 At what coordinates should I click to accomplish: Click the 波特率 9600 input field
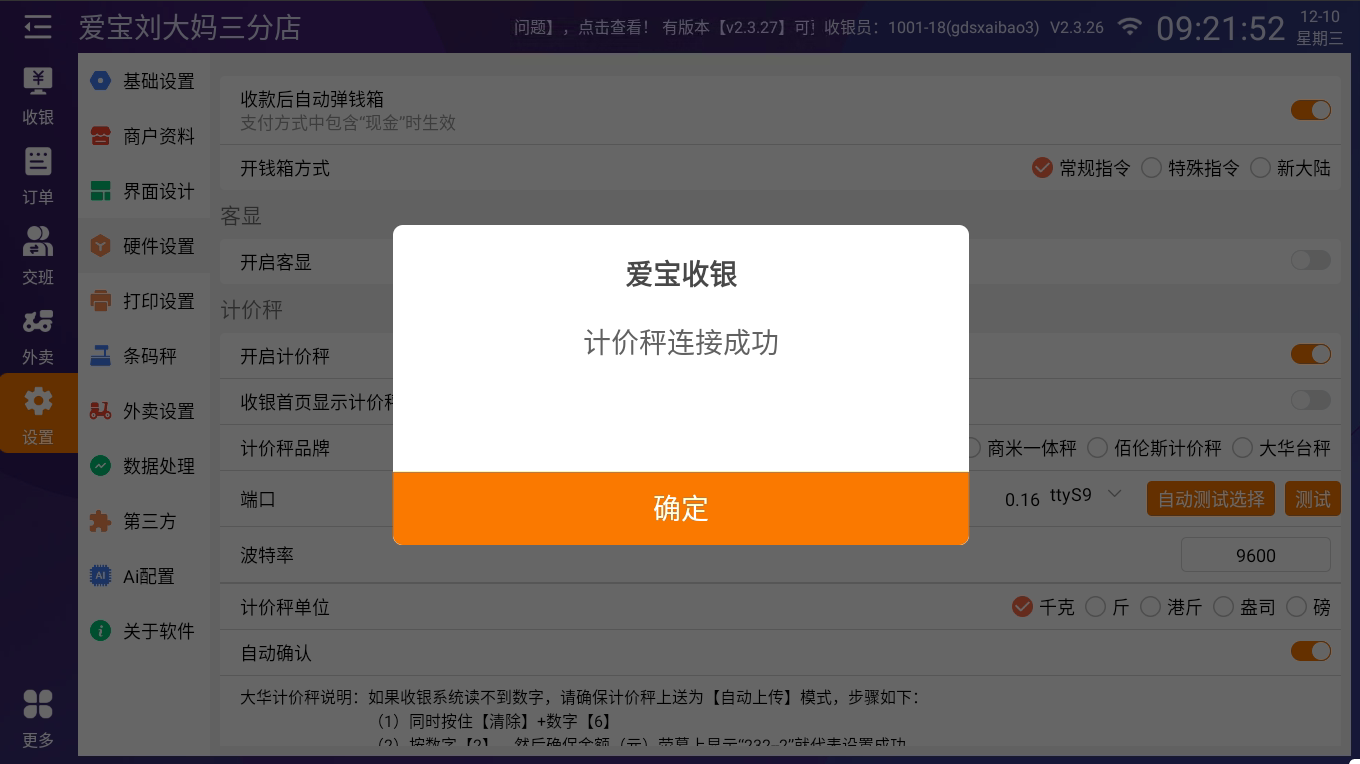[1255, 555]
